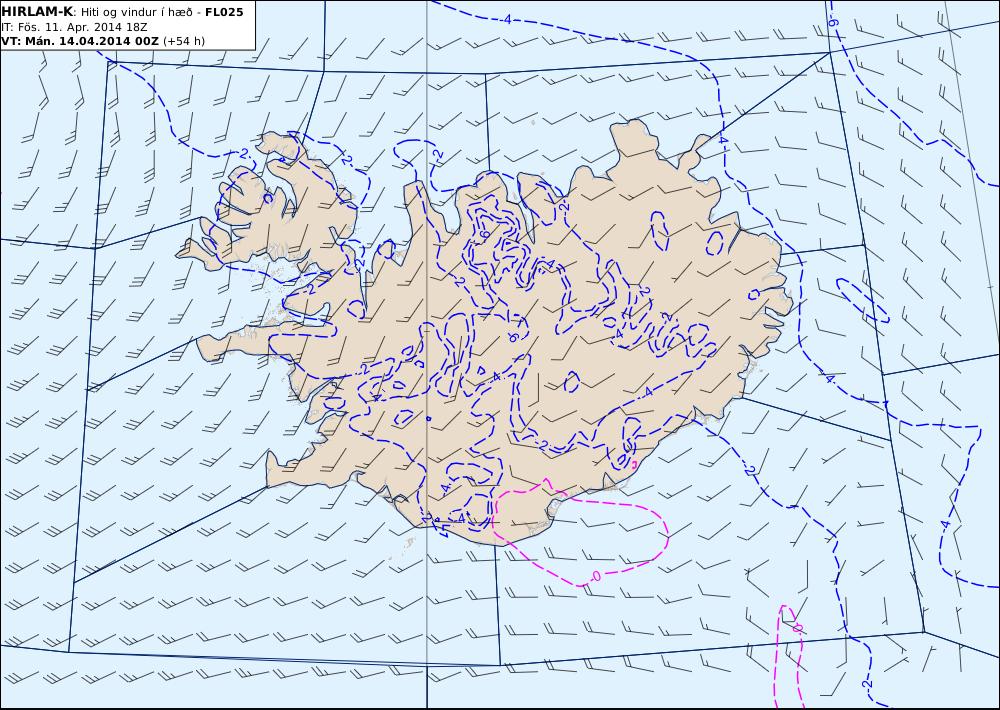Select the 'IT: Fös. 11. Apr. 2014 18Z' line

pyautogui.click(x=74, y=27)
